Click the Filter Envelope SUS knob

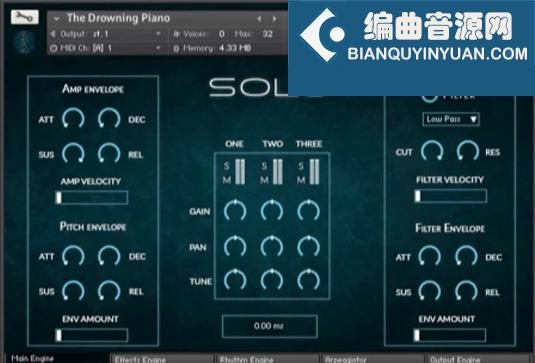click(430, 291)
